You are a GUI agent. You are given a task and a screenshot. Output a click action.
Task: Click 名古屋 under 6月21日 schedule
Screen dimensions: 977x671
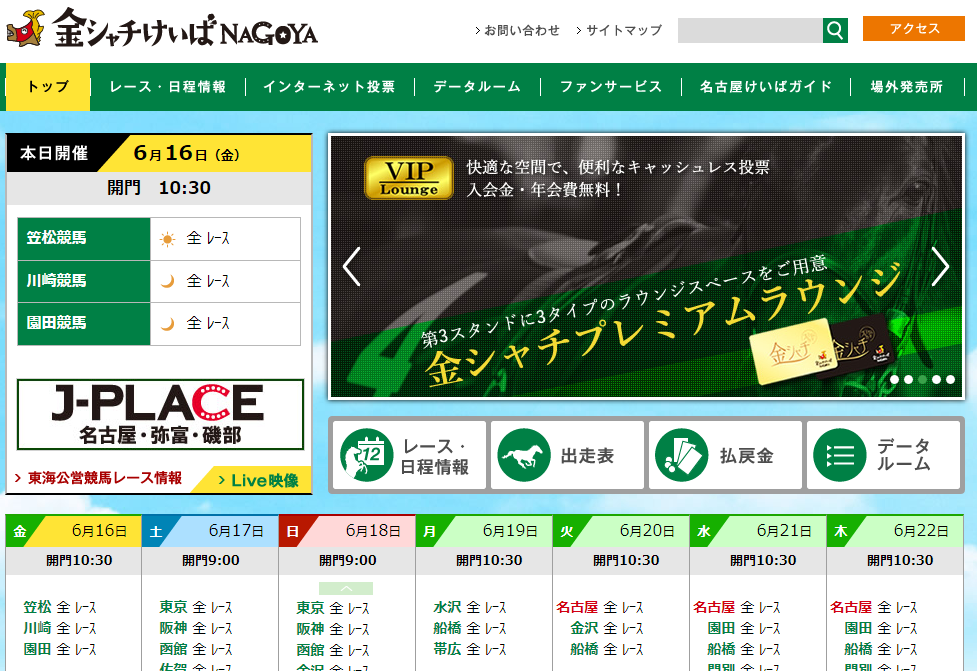point(714,607)
